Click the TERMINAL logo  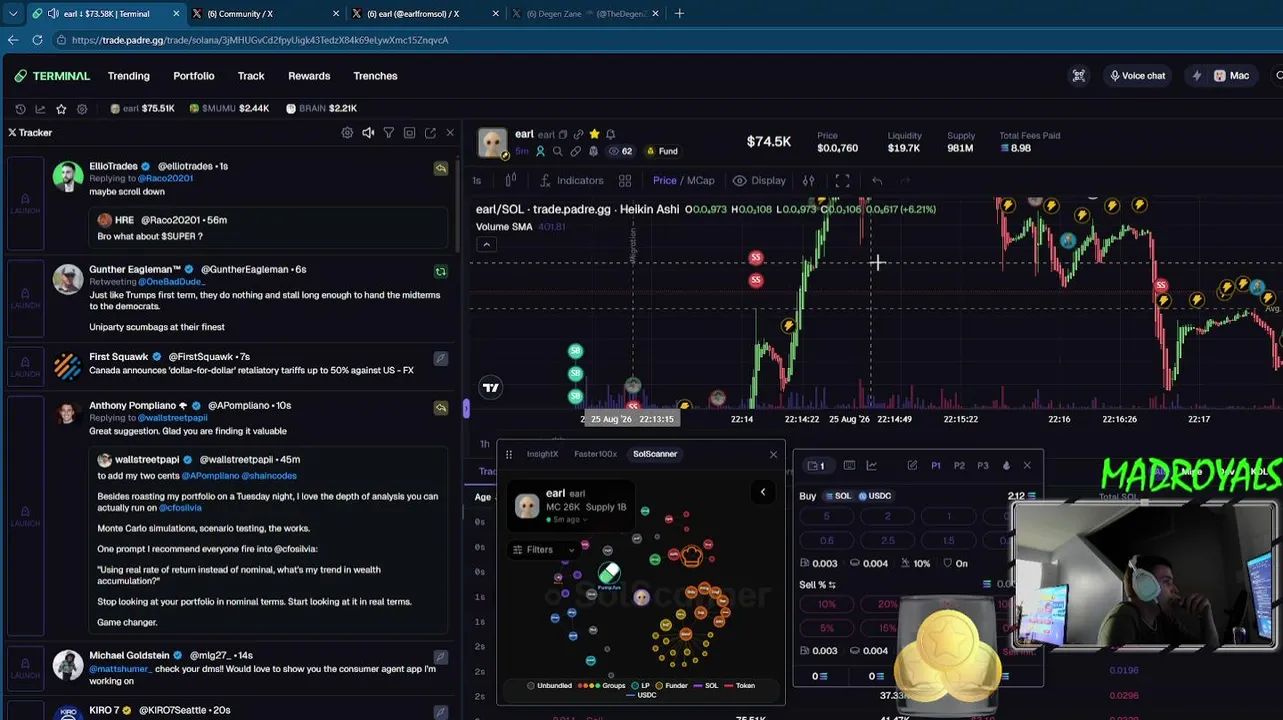[x=52, y=76]
